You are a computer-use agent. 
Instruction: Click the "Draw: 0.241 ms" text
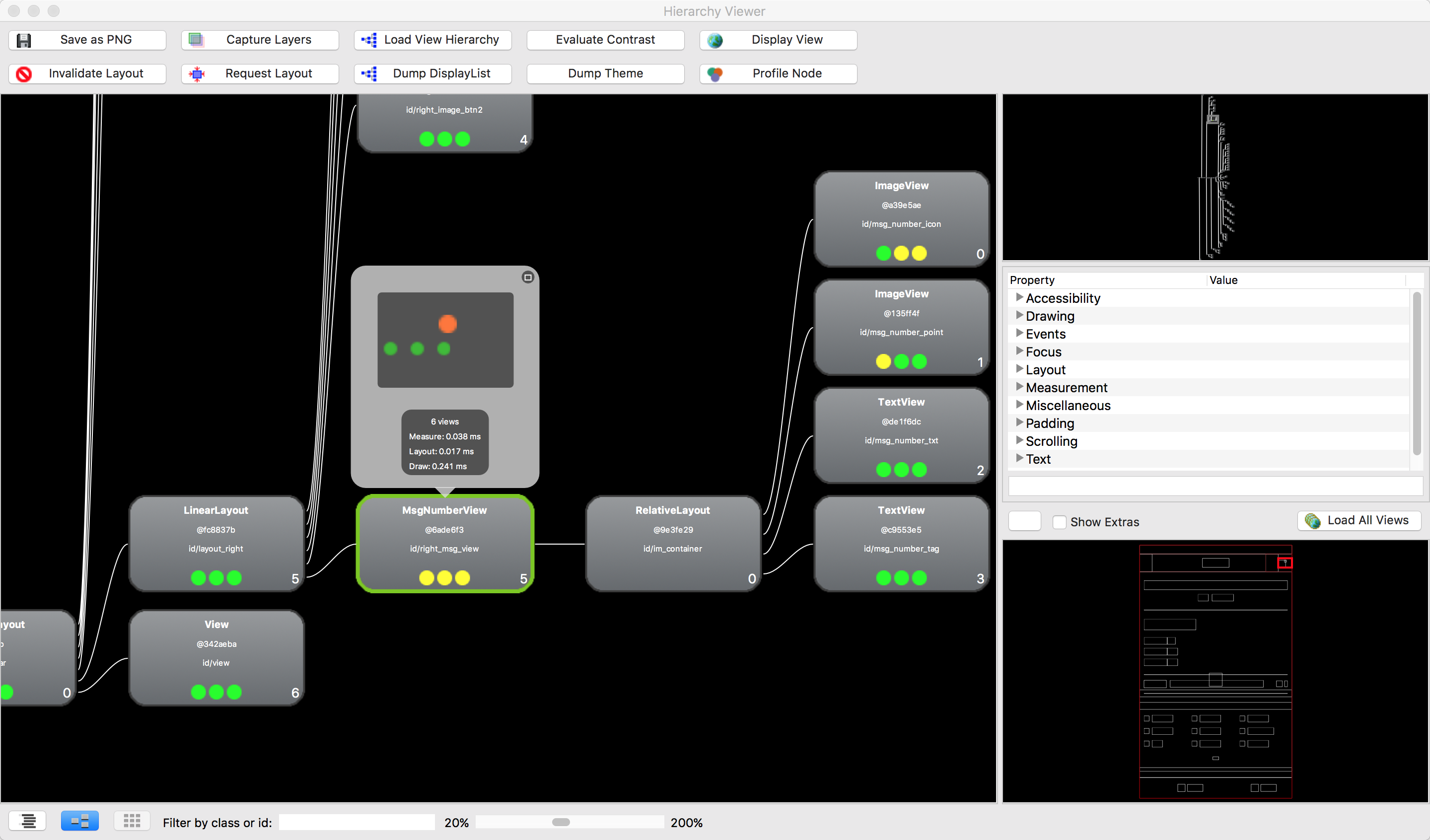(437, 466)
